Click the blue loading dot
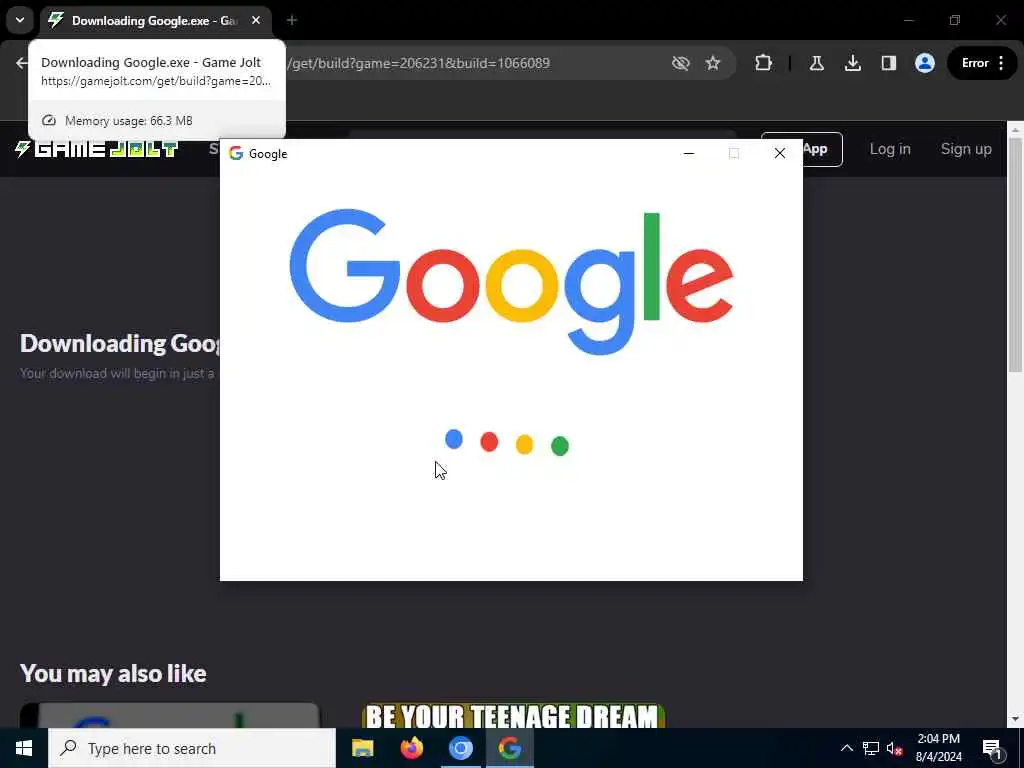Viewport: 1024px width, 768px height. pyautogui.click(x=453, y=439)
